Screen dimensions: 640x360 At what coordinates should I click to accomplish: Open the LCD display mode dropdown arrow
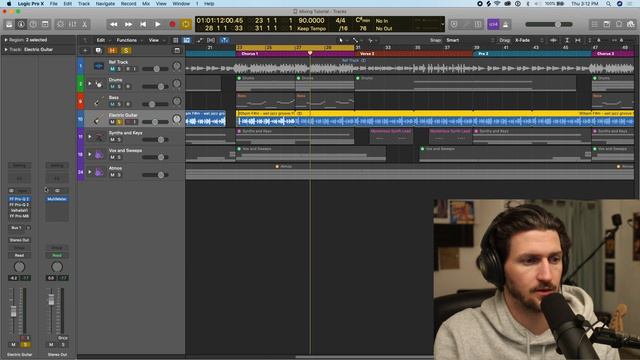point(442,24)
